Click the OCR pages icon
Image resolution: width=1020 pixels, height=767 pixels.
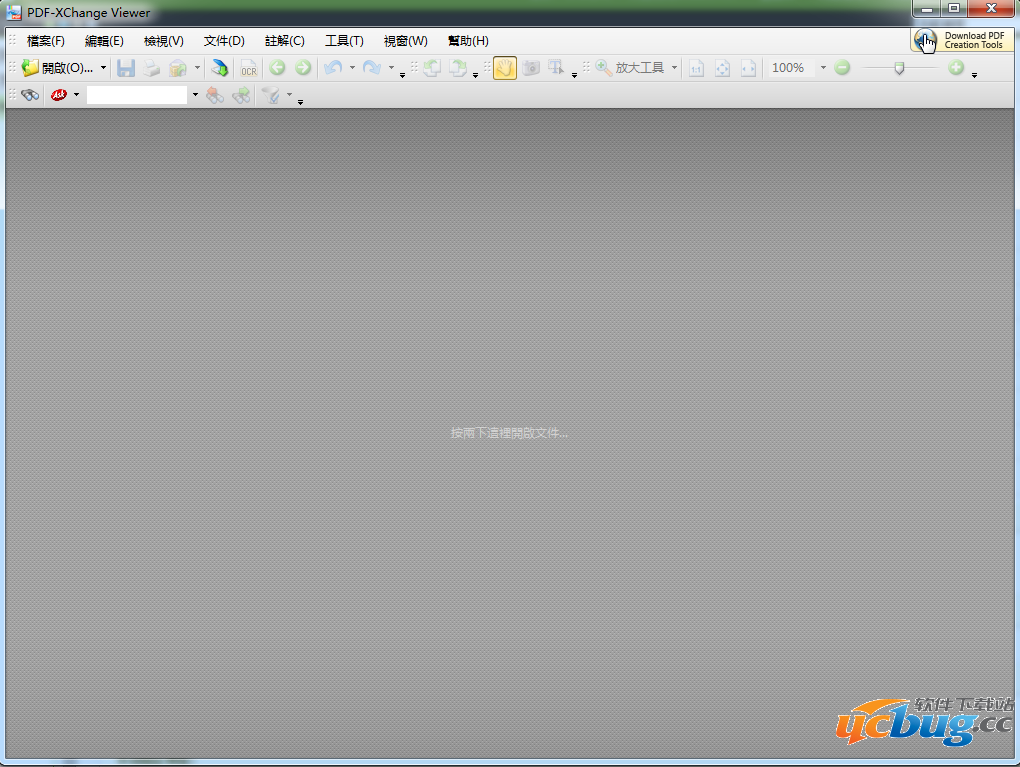click(x=248, y=68)
